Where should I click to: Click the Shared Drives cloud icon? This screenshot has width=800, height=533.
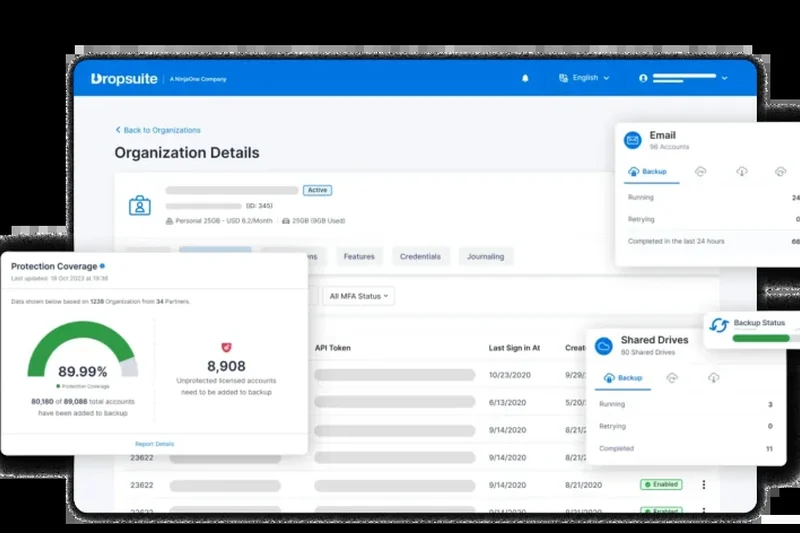click(x=604, y=346)
